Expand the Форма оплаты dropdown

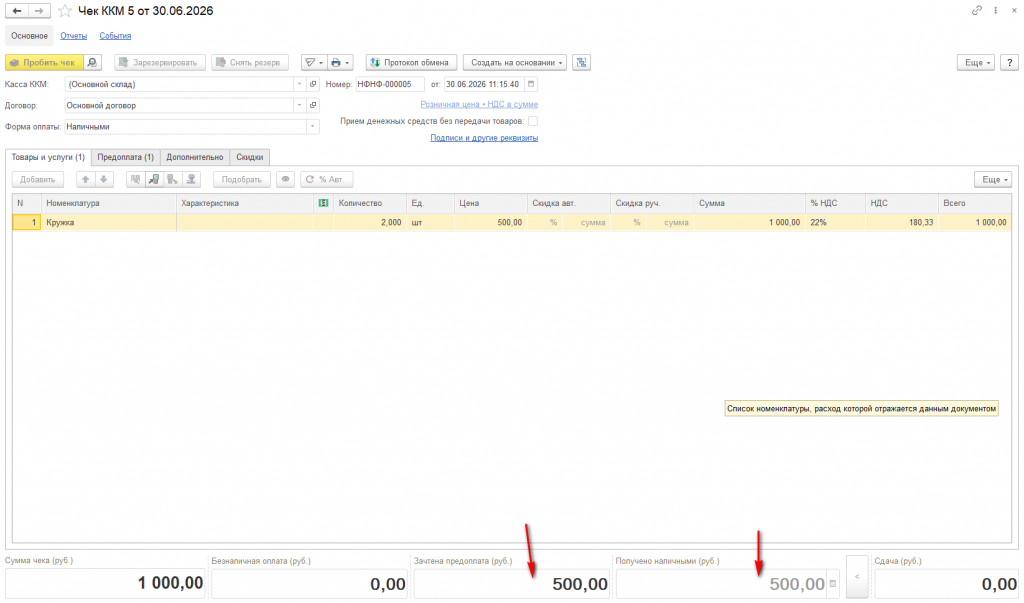(x=313, y=127)
